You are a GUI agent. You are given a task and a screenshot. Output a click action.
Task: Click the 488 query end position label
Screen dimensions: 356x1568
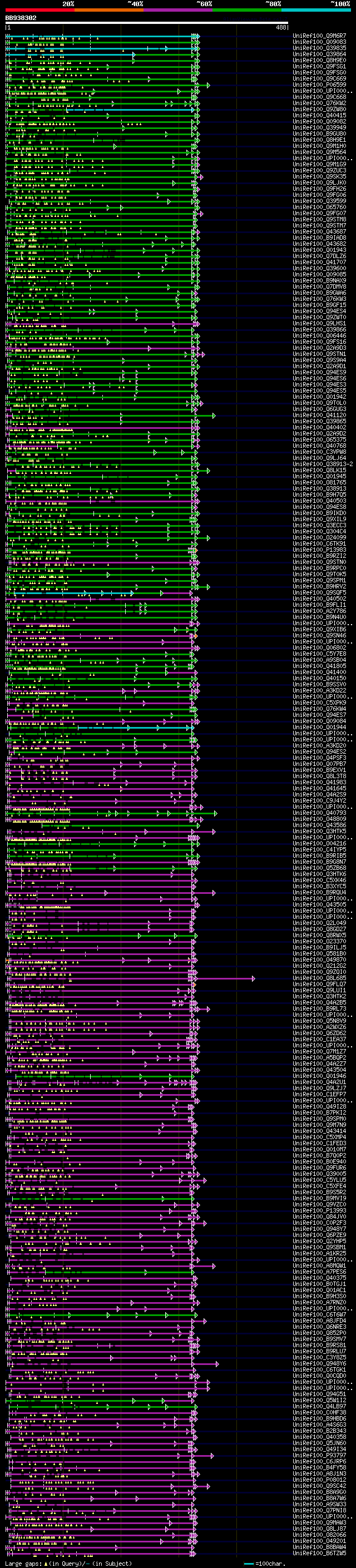tap(280, 27)
